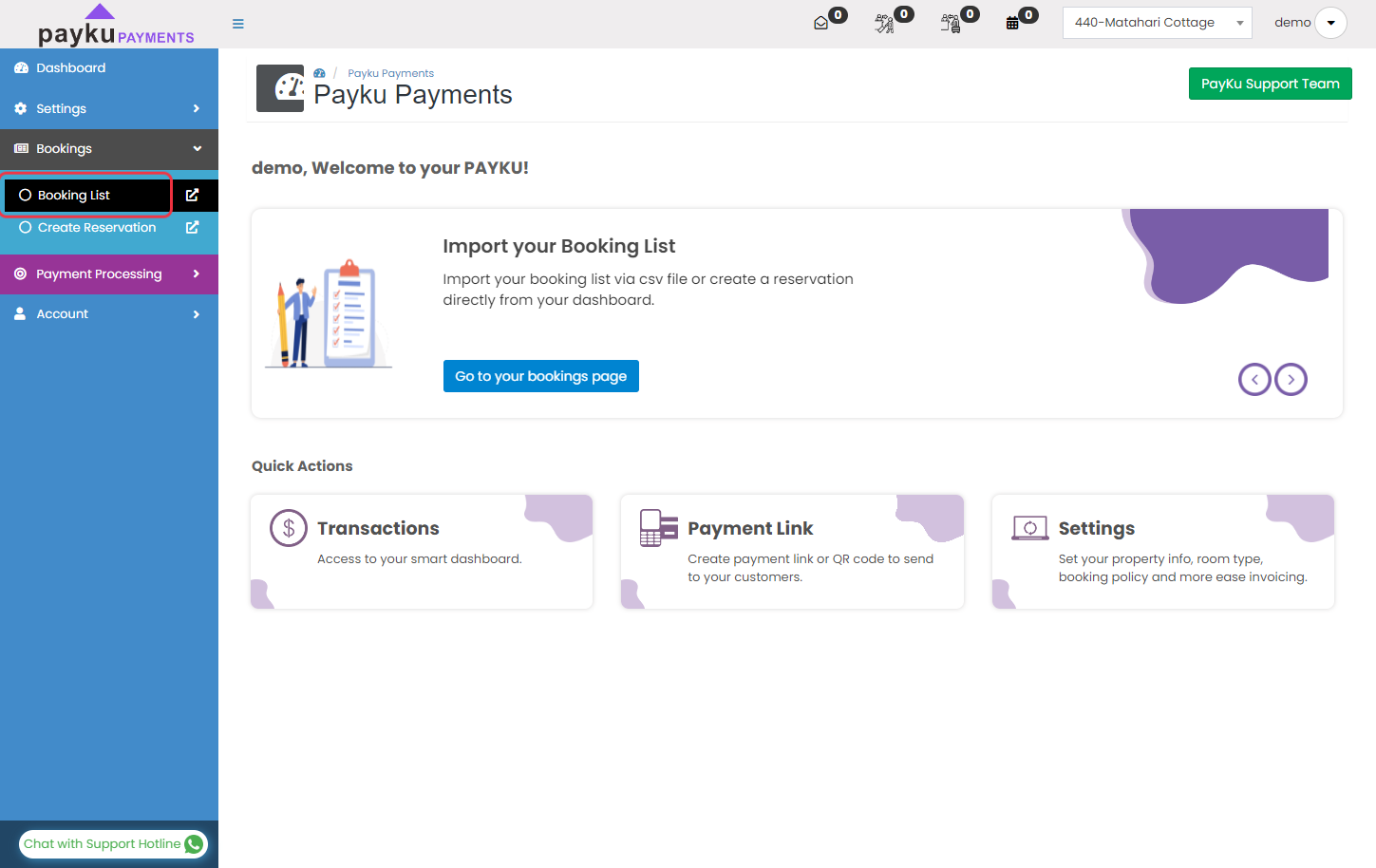The width and height of the screenshot is (1376, 868).
Task: Open Dashboard in the sidebar
Action: 109,68
